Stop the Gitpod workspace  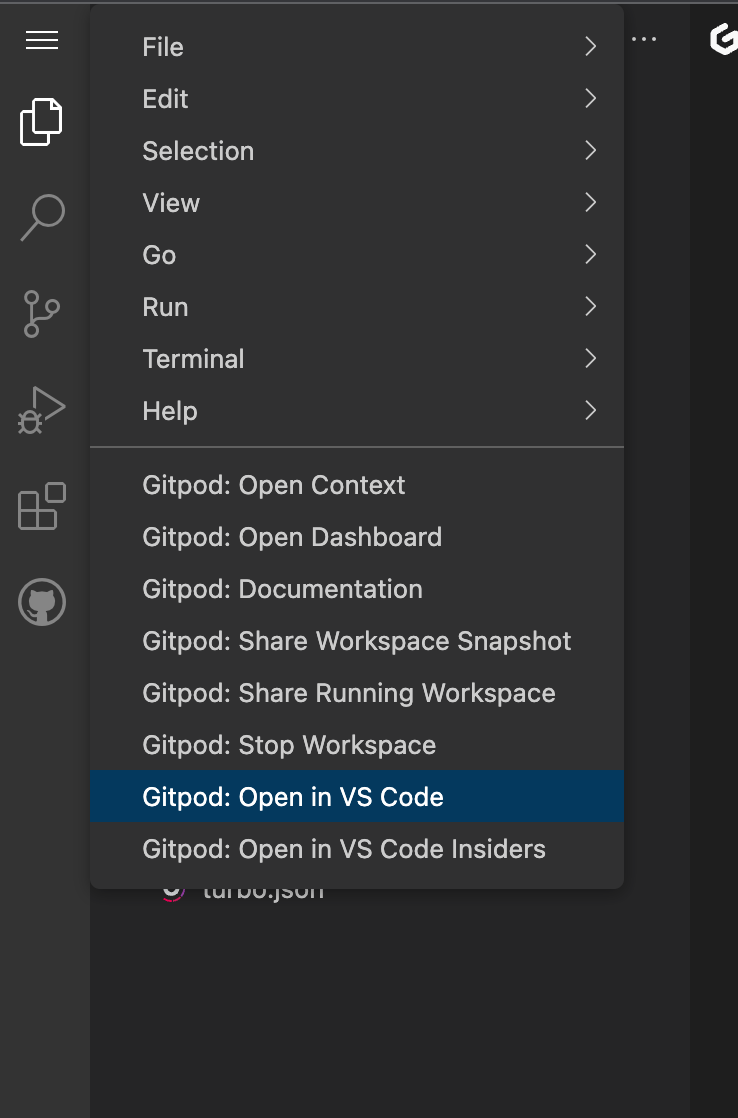[288, 744]
